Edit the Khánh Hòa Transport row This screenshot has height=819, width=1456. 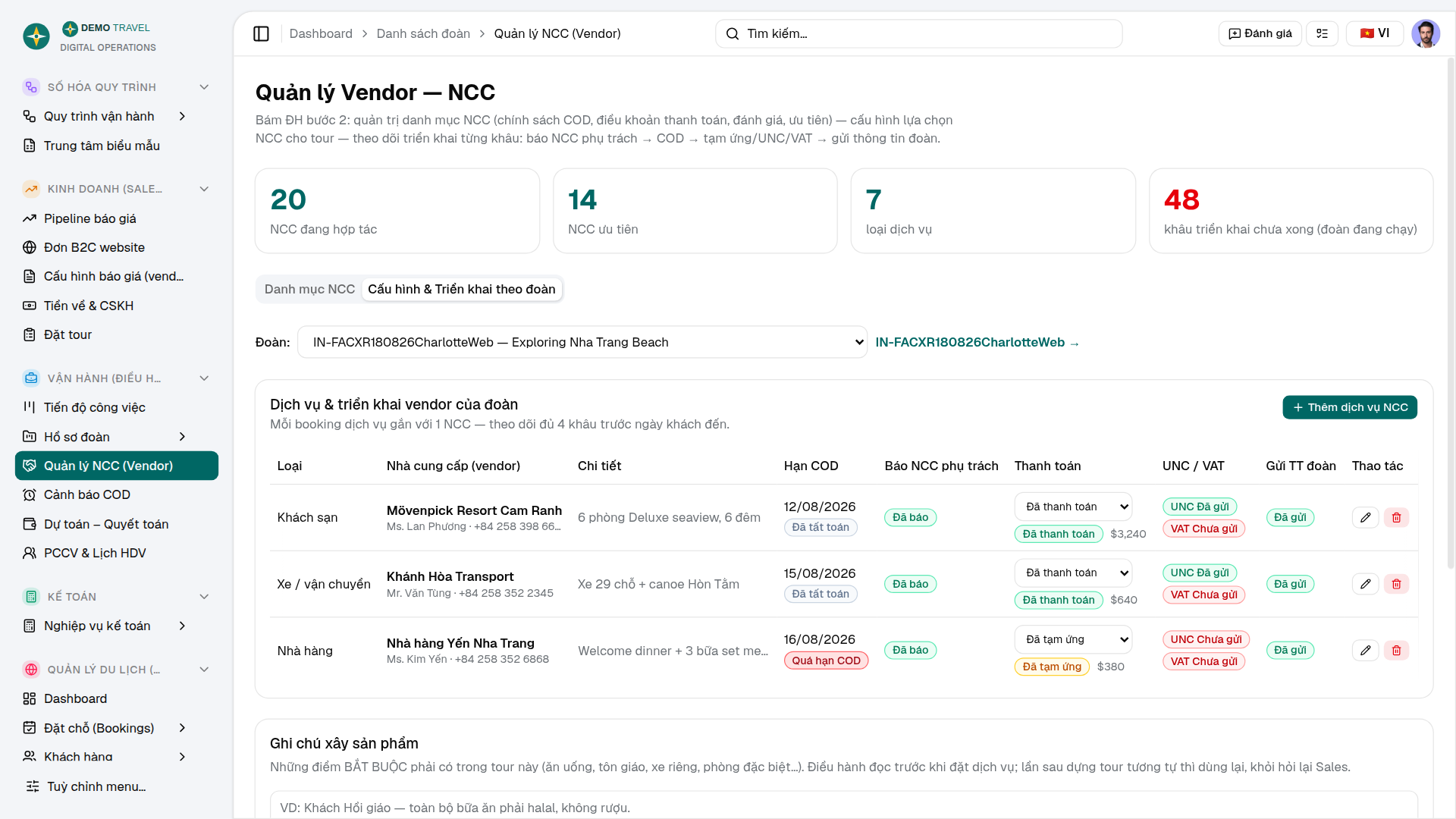1365,584
